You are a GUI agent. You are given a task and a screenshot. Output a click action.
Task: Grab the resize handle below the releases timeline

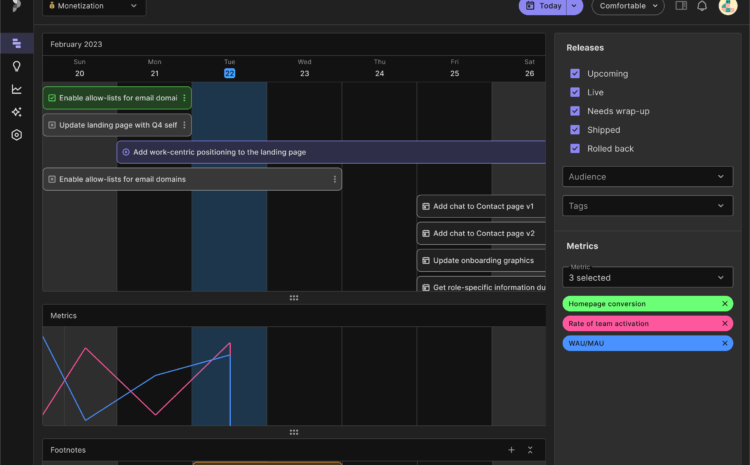[x=294, y=298]
